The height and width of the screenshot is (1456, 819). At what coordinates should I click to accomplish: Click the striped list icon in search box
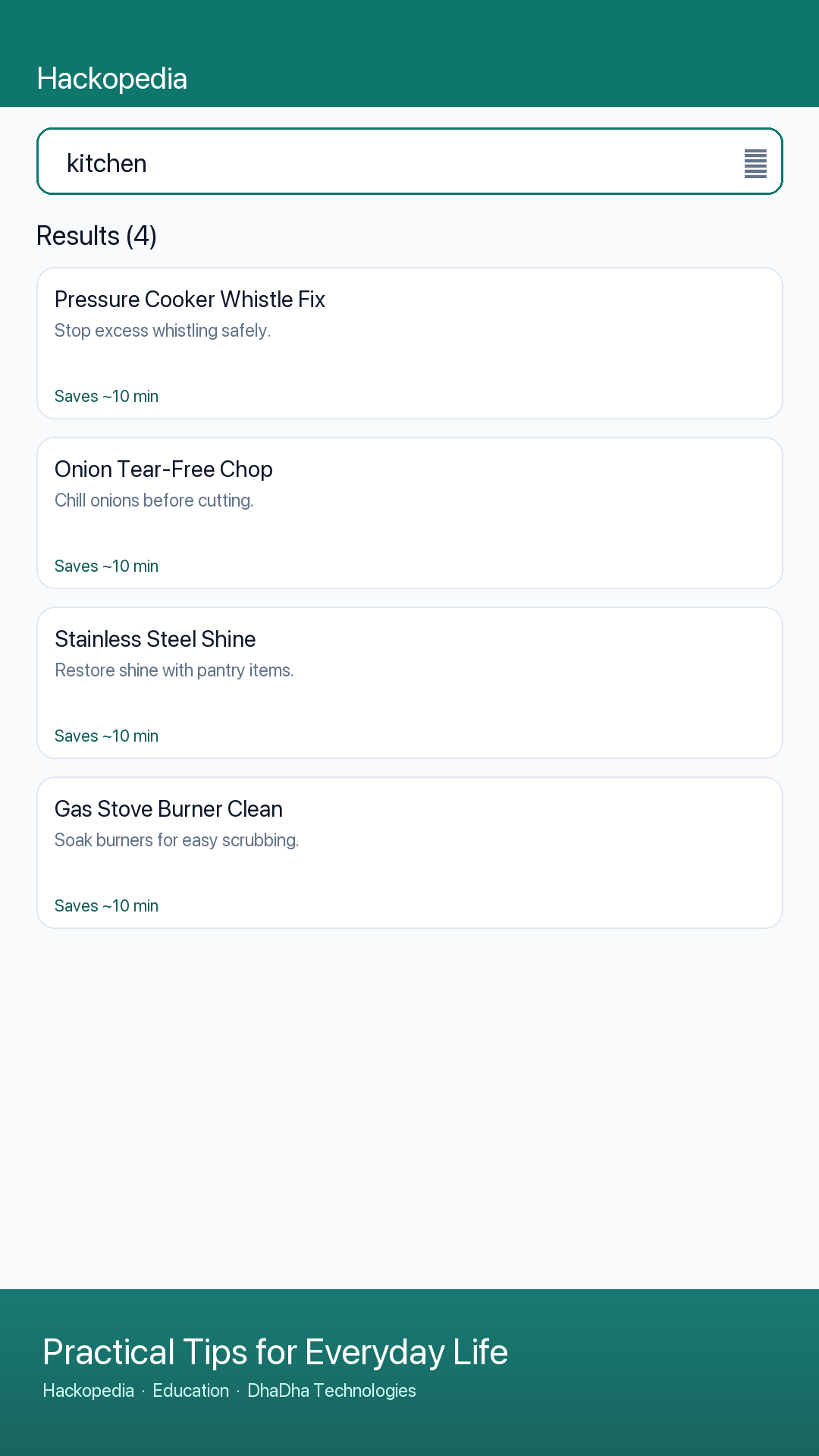click(x=755, y=163)
